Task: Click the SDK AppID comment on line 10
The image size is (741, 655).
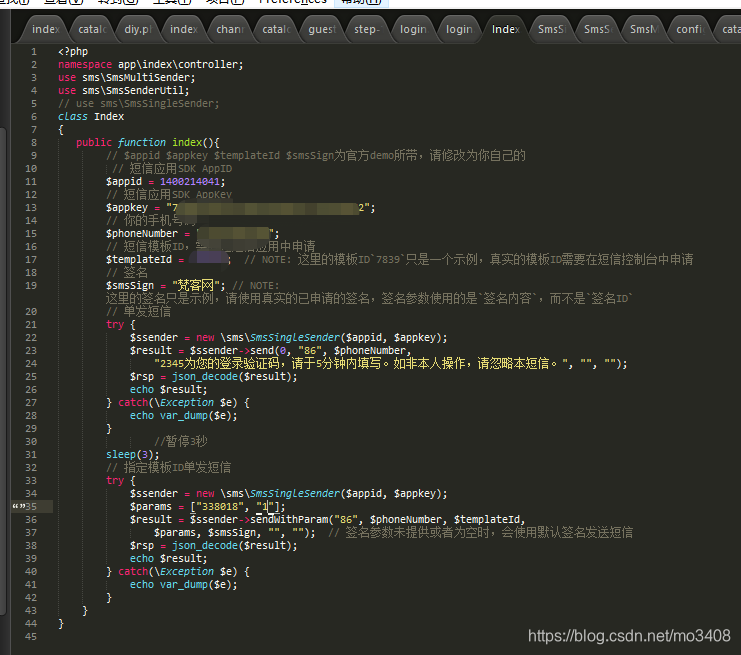Action: click(x=172, y=168)
